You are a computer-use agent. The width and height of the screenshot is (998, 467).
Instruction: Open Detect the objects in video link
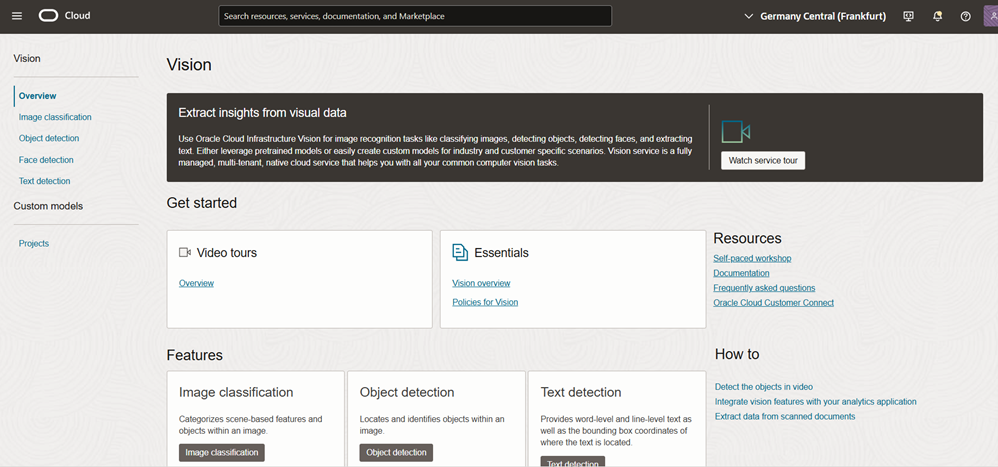tap(764, 386)
